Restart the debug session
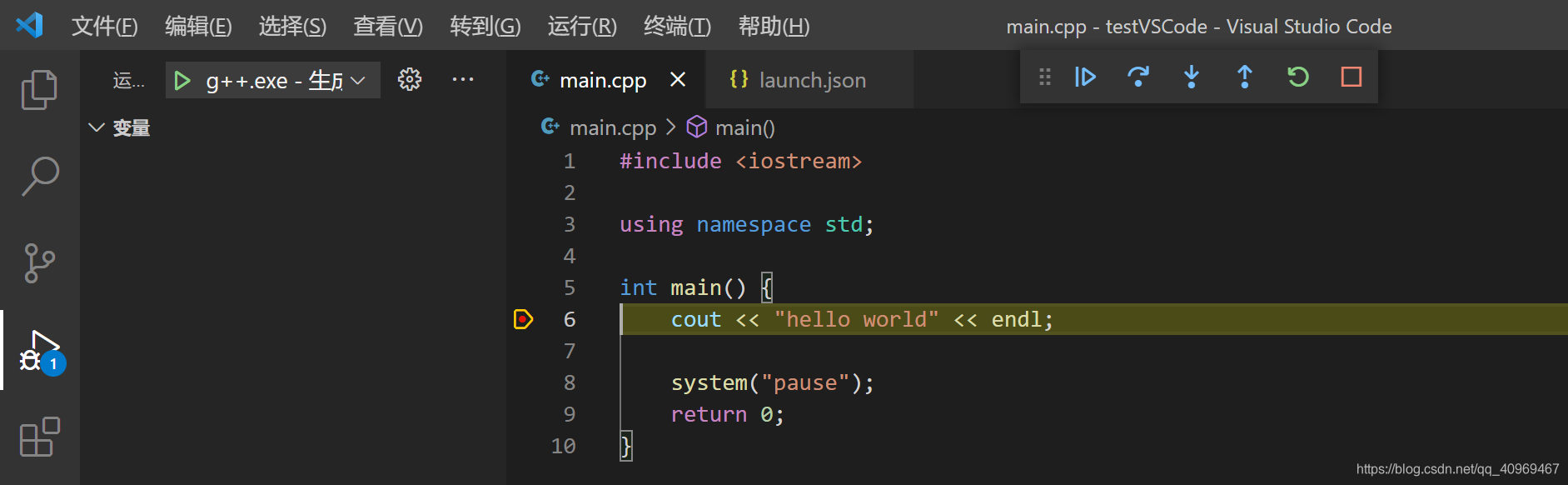This screenshot has height=485, width=1568. (x=1298, y=77)
